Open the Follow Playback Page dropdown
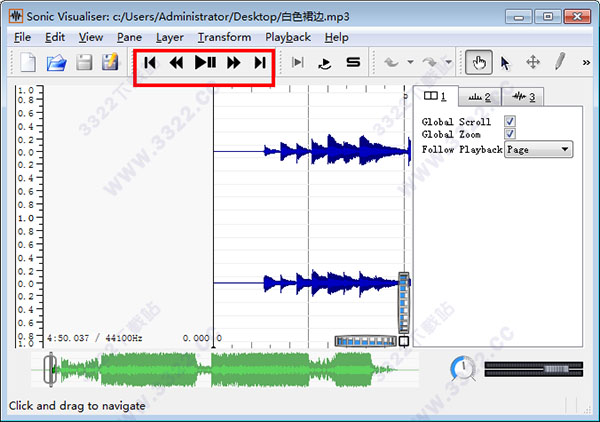600x422 pixels. [538, 150]
